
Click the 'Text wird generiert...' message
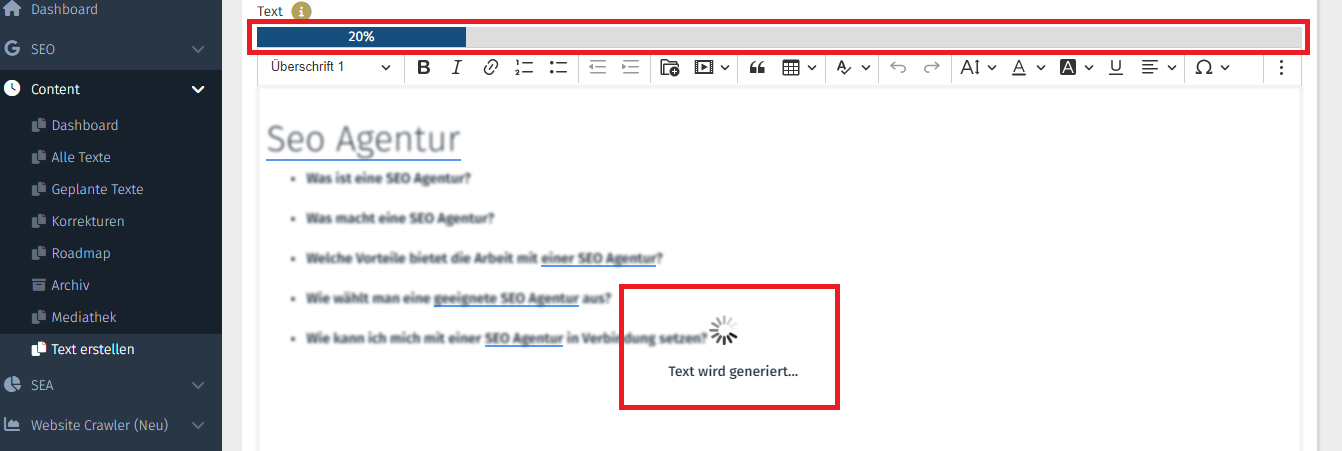coord(733,371)
